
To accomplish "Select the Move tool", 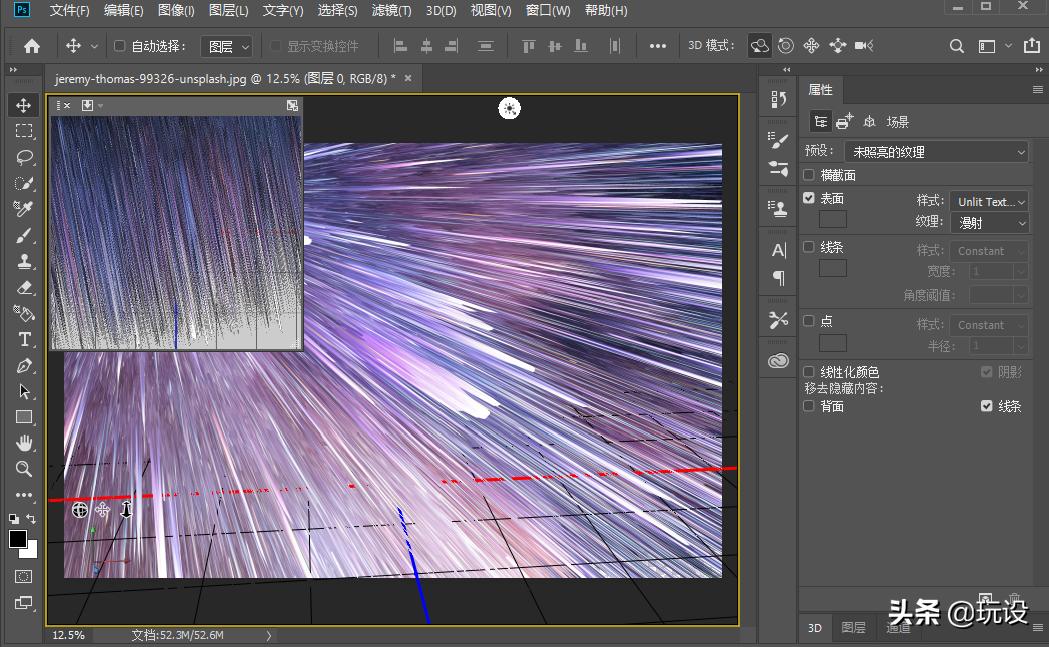I will tap(24, 106).
